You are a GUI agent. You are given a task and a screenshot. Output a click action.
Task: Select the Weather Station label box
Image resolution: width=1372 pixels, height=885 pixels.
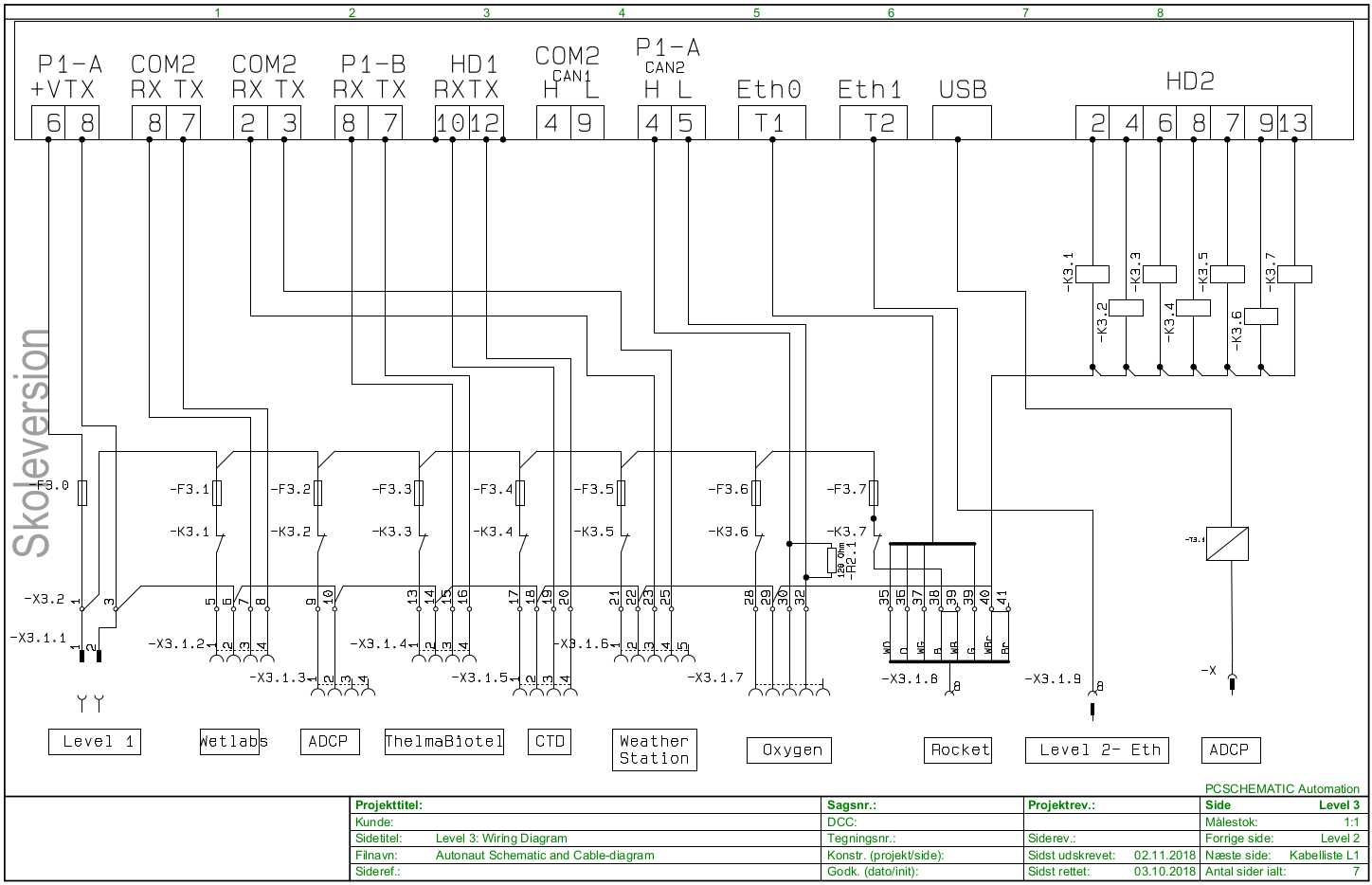[x=654, y=750]
